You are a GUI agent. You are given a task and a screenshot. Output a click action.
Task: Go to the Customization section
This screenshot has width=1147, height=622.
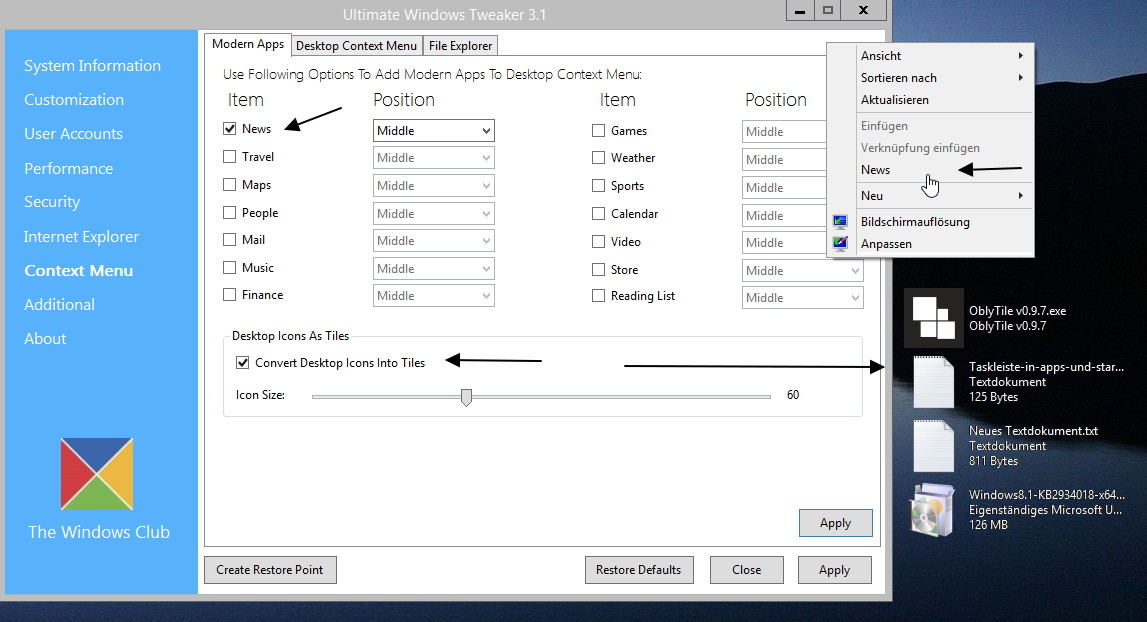[74, 100]
